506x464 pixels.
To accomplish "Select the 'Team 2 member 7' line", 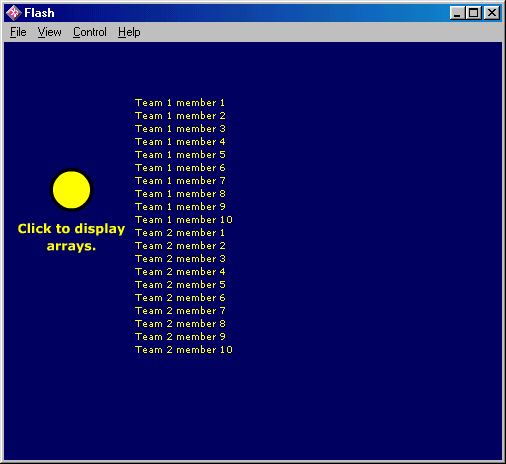I will click(x=180, y=311).
